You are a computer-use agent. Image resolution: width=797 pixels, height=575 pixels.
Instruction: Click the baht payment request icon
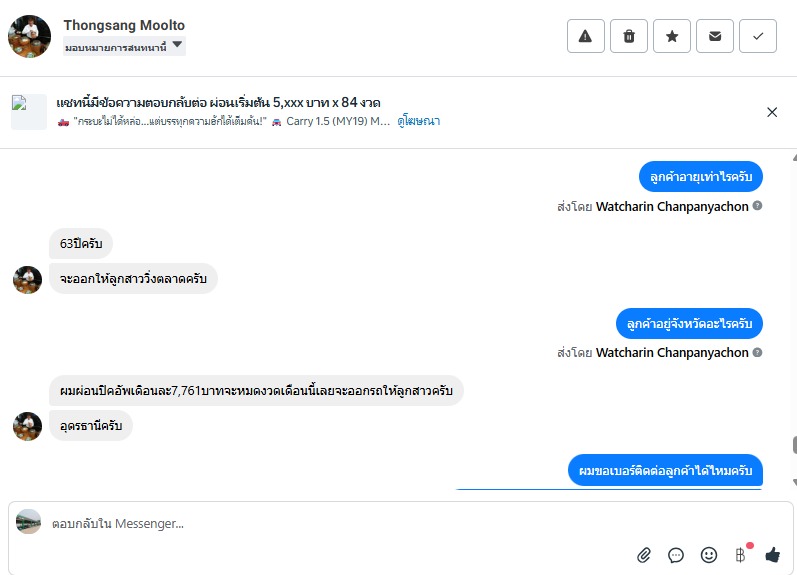pos(741,554)
